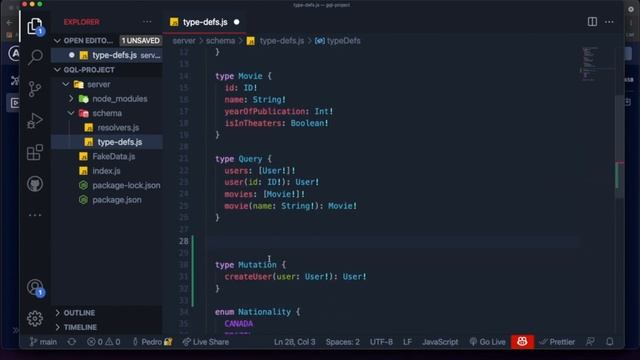Show additional activity bar views ellipsis
The width and height of the screenshot is (640, 360).
tap(35, 215)
